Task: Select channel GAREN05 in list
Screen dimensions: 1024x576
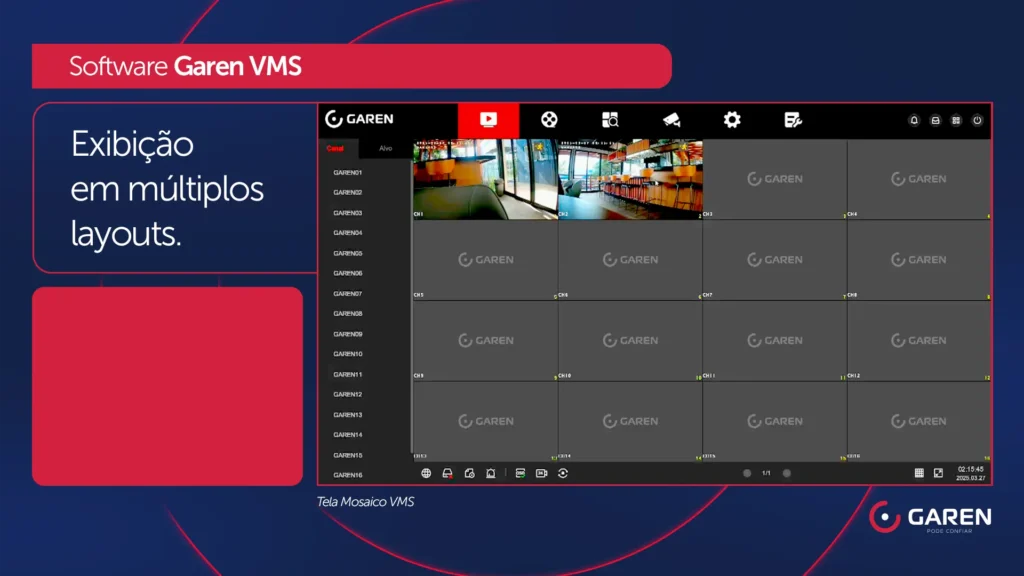Action: point(347,253)
